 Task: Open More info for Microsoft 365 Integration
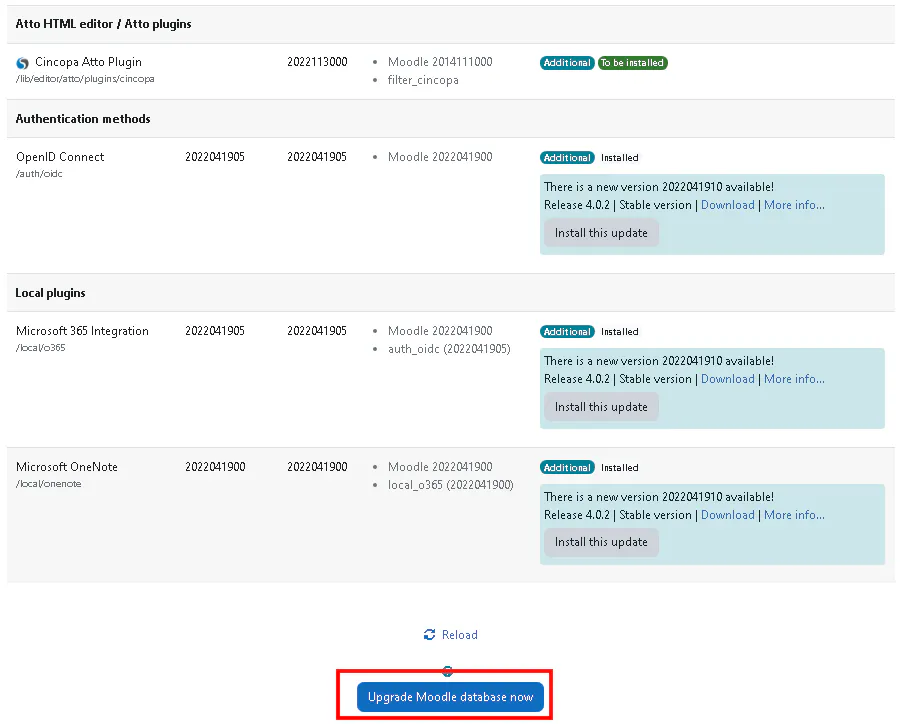[x=794, y=379]
